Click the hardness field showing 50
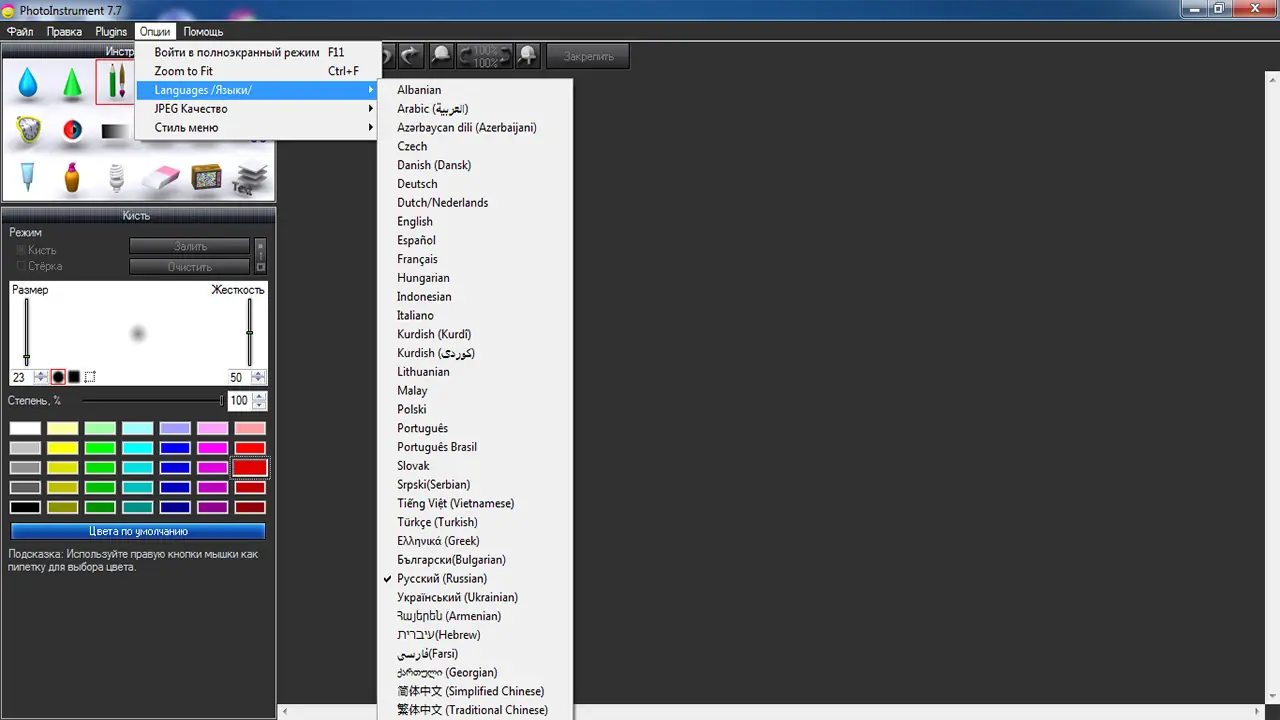The height and width of the screenshot is (720, 1280). [239, 377]
